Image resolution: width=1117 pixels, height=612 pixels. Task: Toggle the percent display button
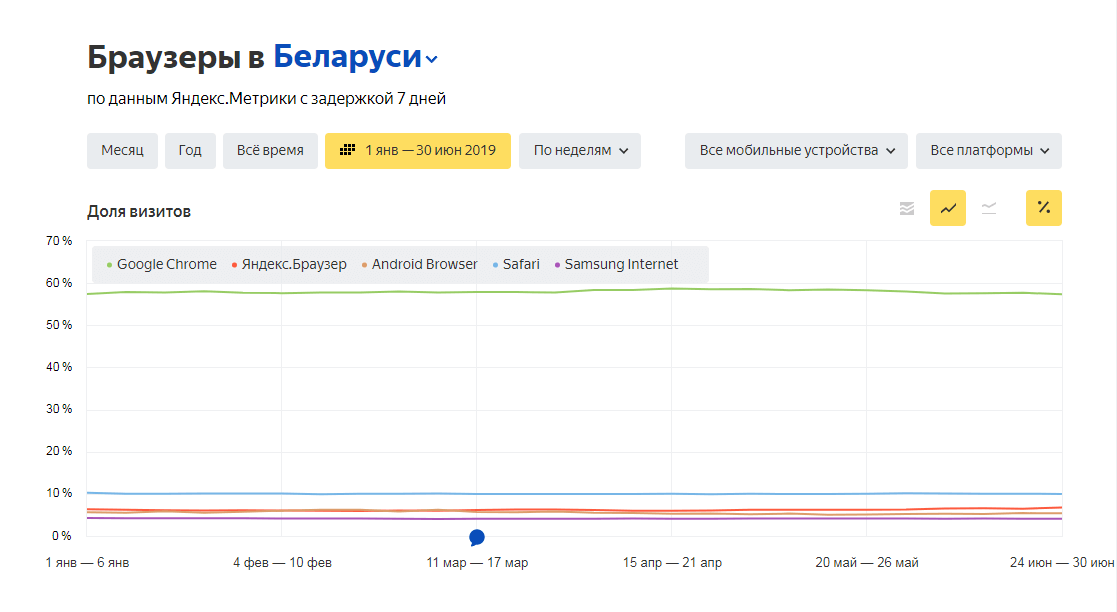pos(1043,208)
